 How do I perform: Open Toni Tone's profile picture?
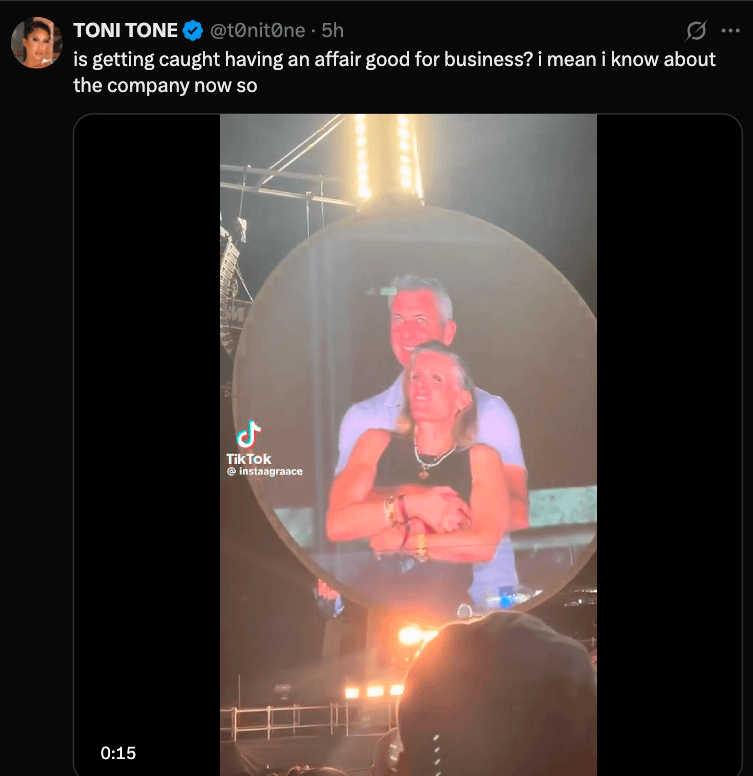tap(37, 43)
